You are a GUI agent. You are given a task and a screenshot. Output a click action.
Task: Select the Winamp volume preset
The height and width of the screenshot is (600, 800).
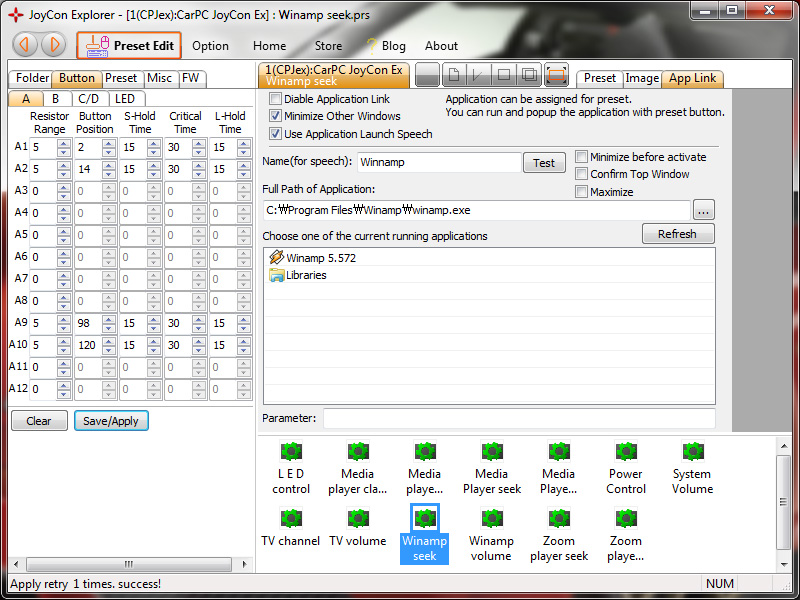coord(491,534)
